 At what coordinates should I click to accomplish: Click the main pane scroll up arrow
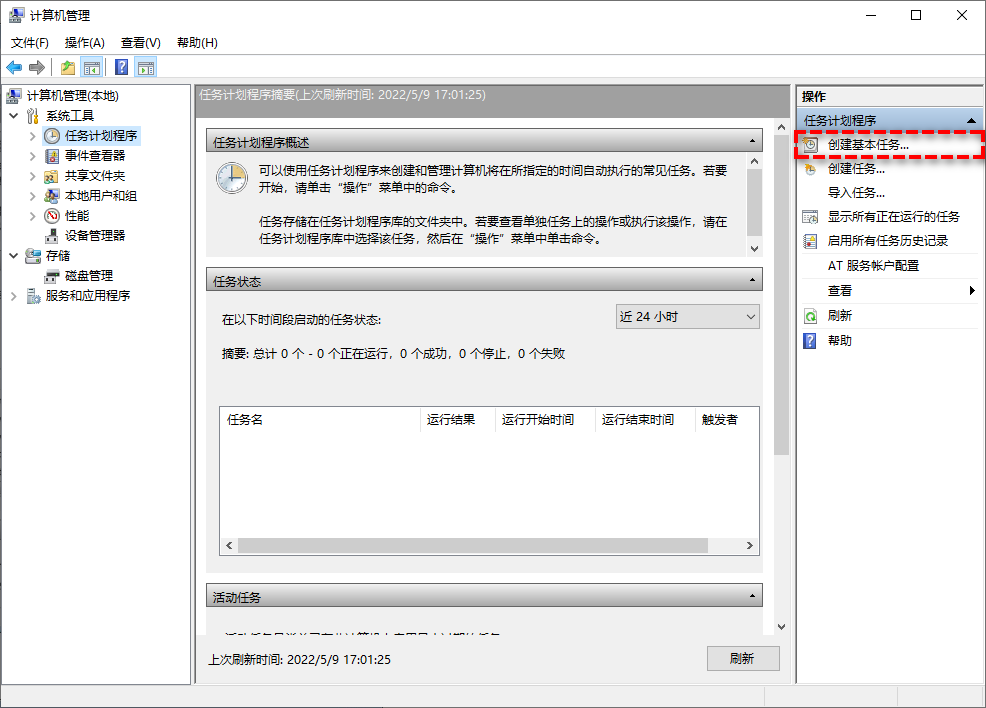tap(782, 128)
